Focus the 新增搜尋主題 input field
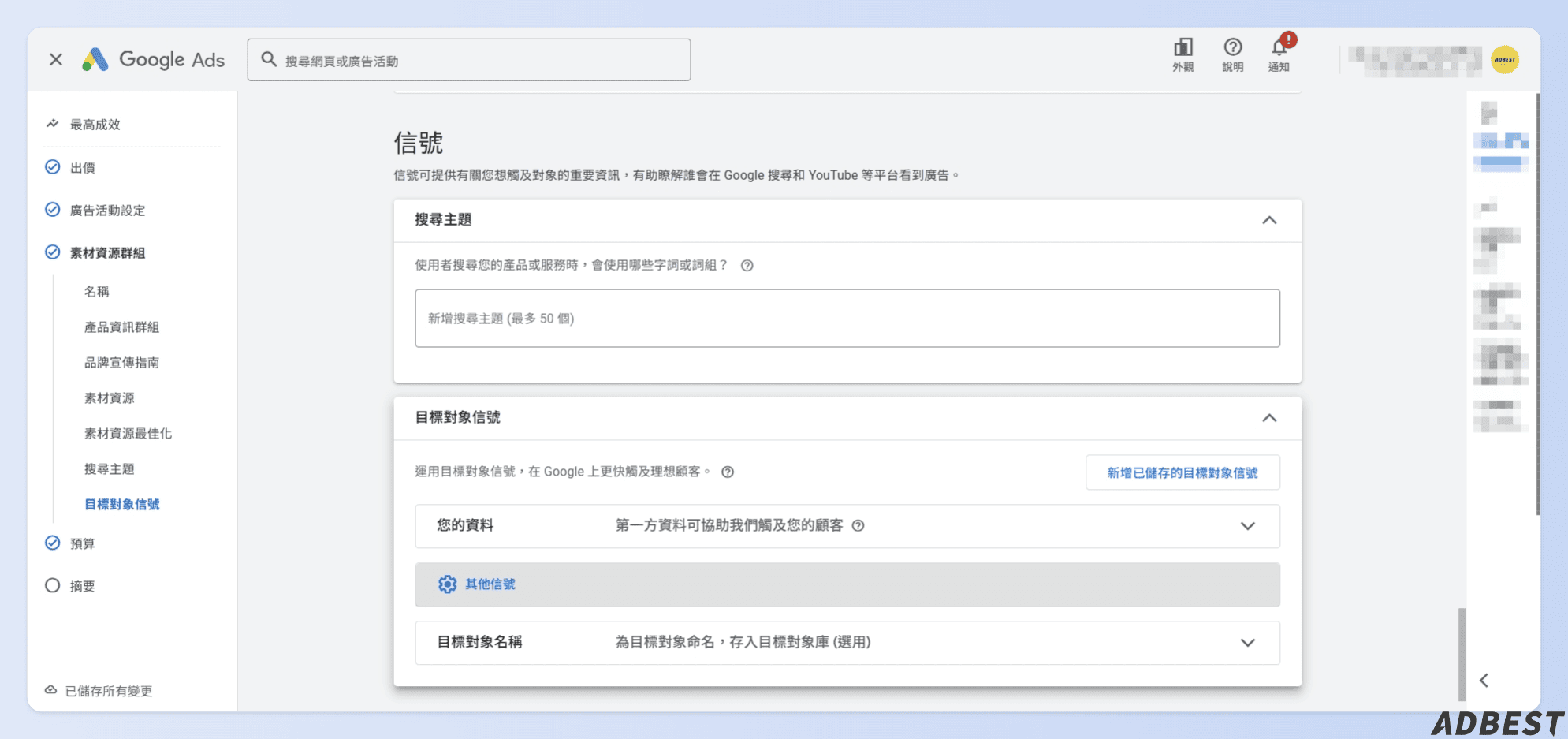The image size is (1568, 739). point(847,319)
